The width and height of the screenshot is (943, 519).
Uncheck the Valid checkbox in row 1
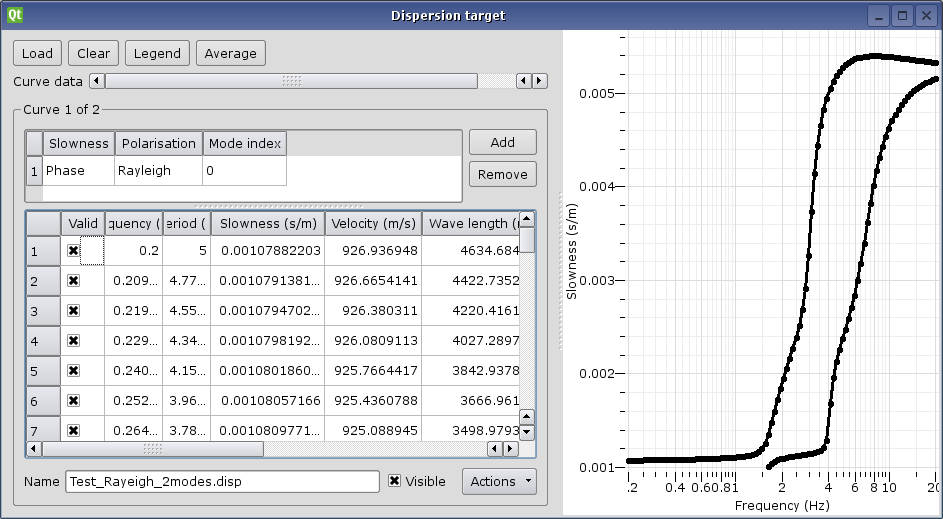(73, 251)
